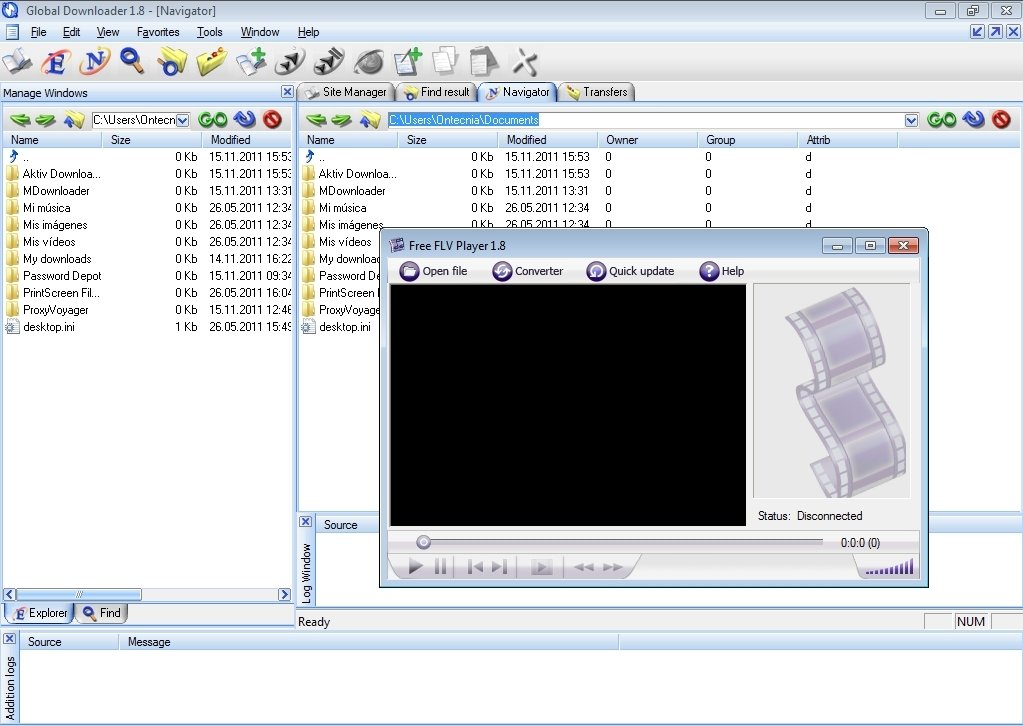Click the up-folder icon in Manage Windows panel
The image size is (1023, 726).
(74, 119)
